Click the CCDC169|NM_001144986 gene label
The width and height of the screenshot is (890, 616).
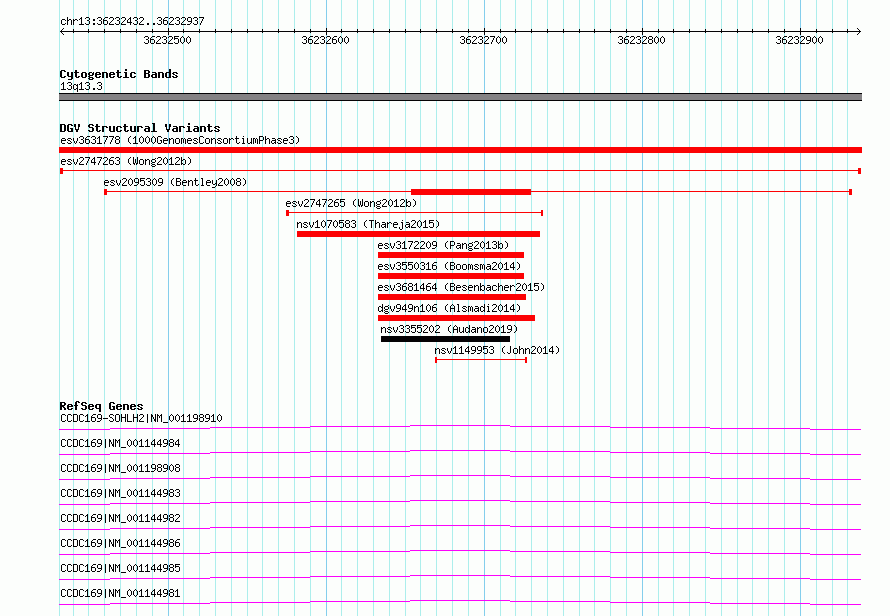120,543
